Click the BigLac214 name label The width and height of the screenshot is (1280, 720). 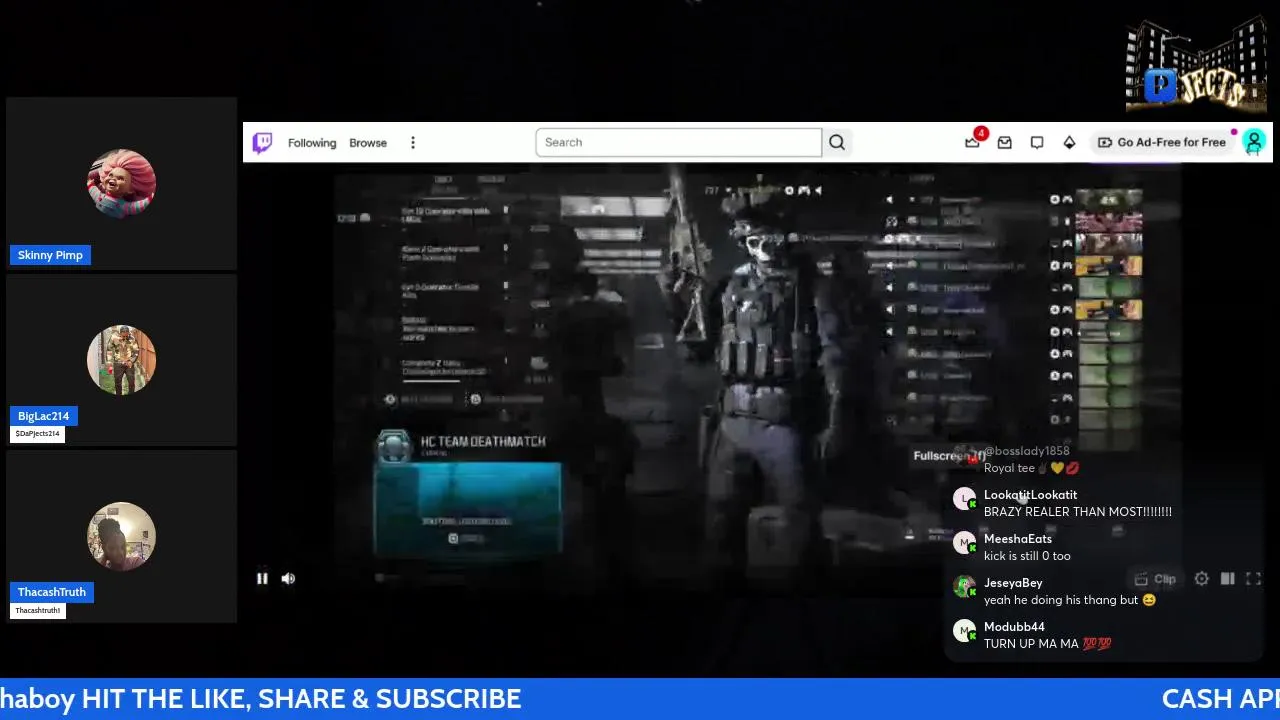[43, 416]
